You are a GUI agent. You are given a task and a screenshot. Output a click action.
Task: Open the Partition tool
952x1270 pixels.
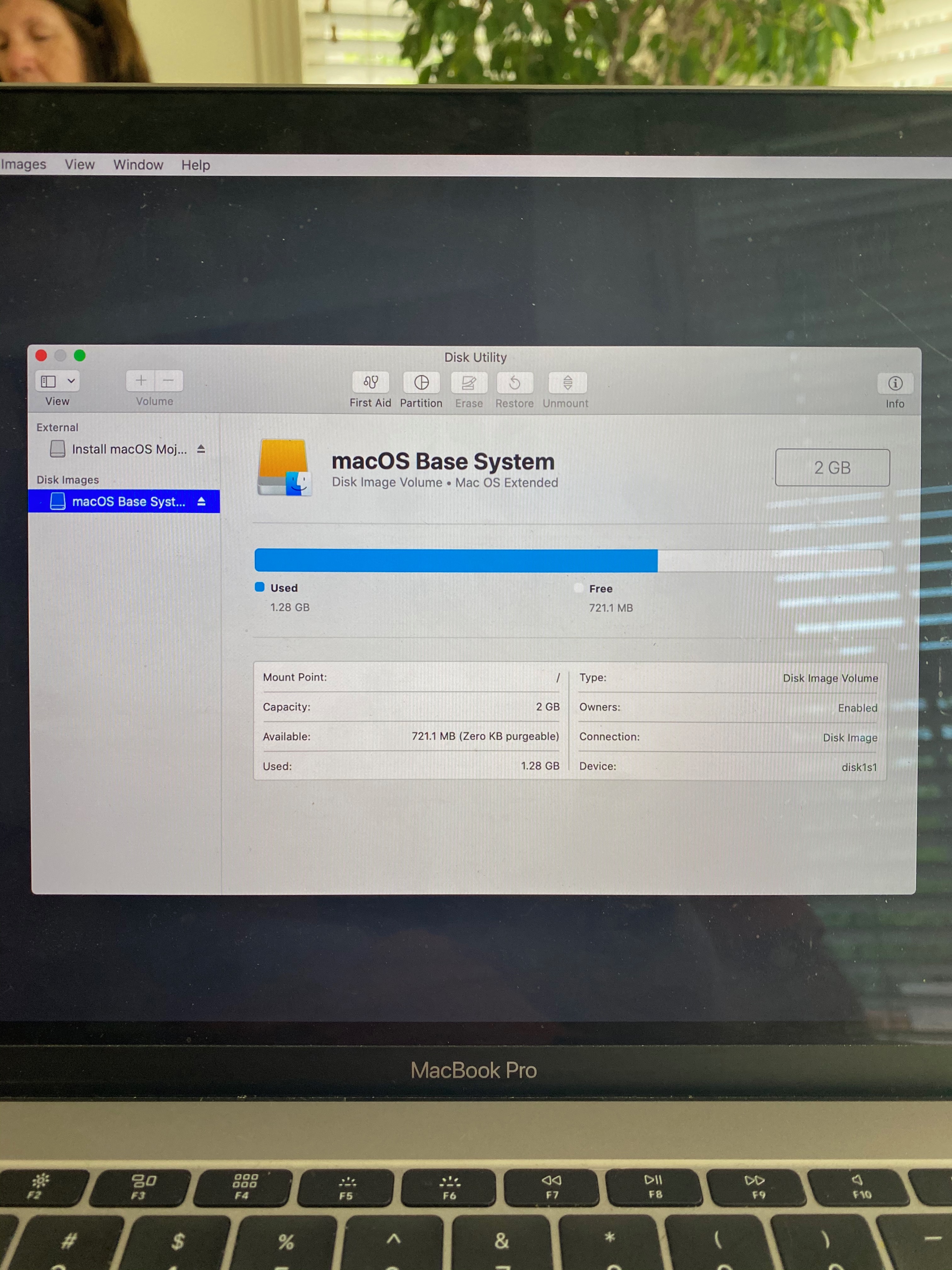(421, 382)
